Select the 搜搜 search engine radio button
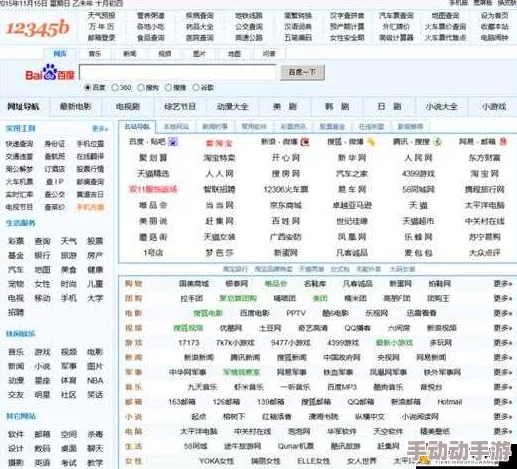Screen dimensions: 517x469 pyautogui.click(x=168, y=87)
